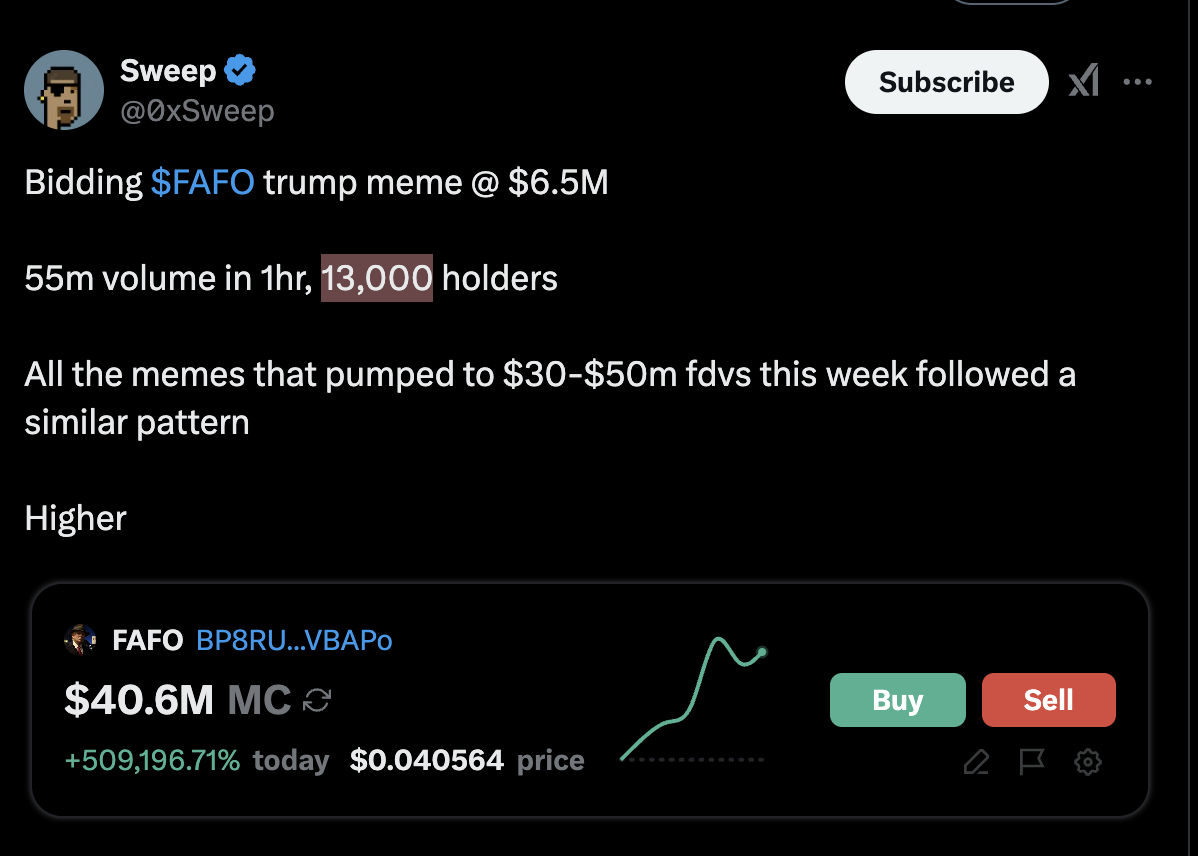Refresh the market cap value

point(317,700)
